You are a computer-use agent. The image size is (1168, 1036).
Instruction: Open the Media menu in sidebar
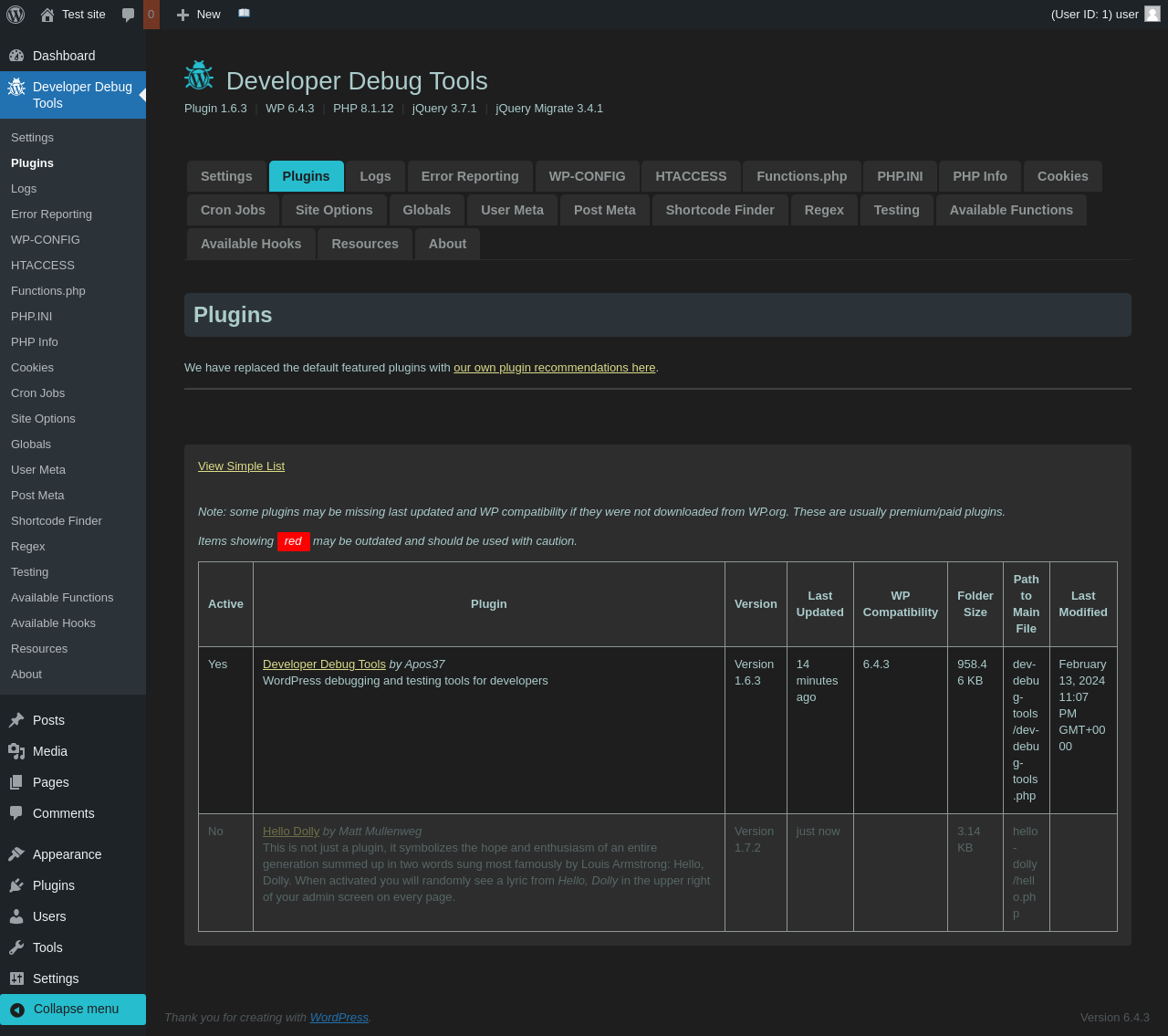49,751
